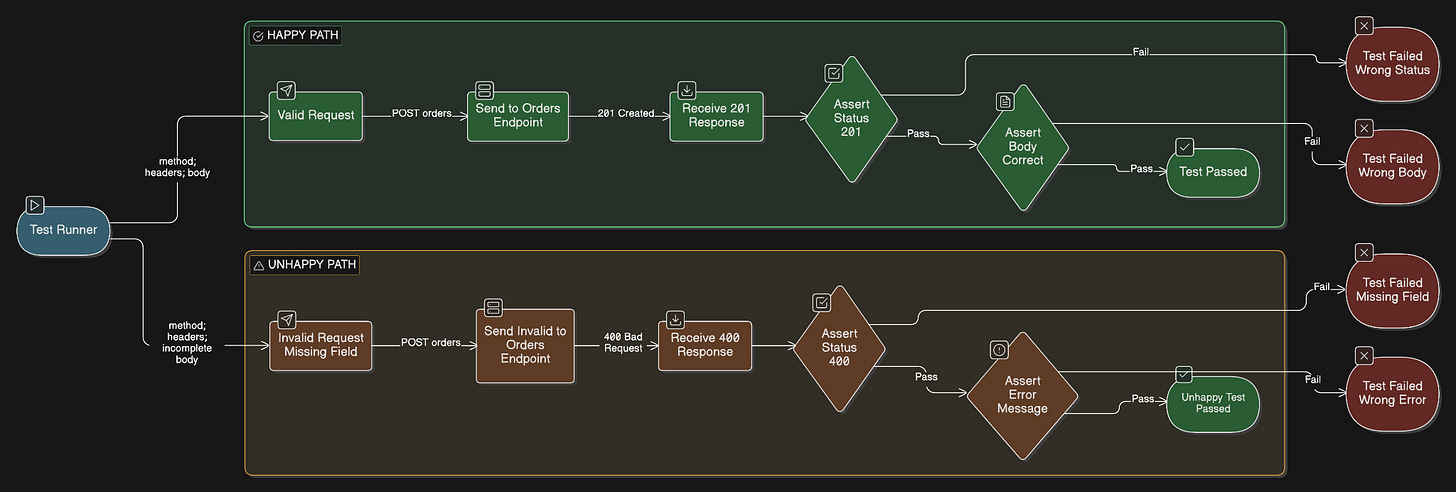Click the check-circle icon beside HAPPY PATH
This screenshot has width=1456, height=492.
pos(258,35)
